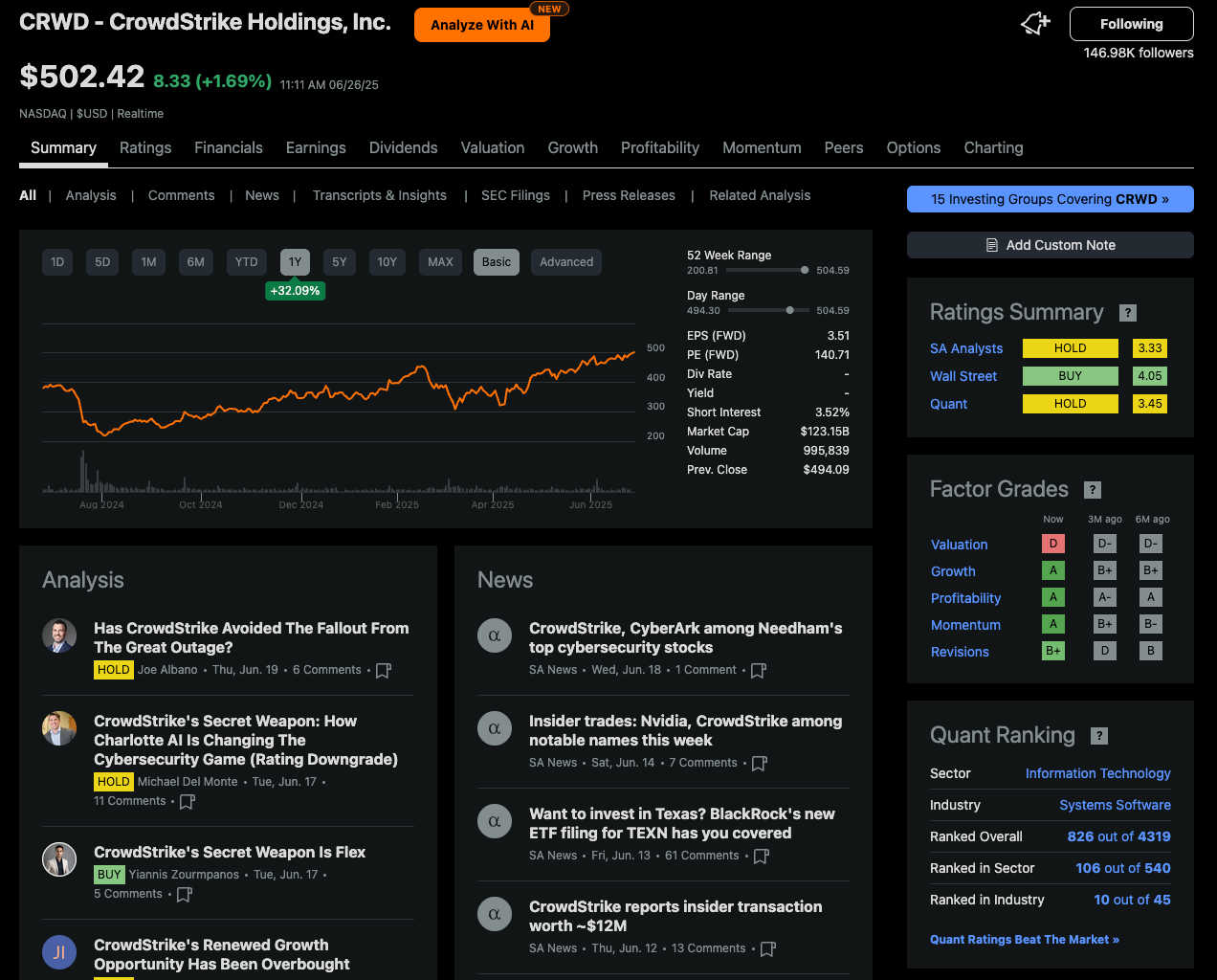Open the Ratings Summary help question mark
This screenshot has width=1217, height=980.
coord(1128,313)
